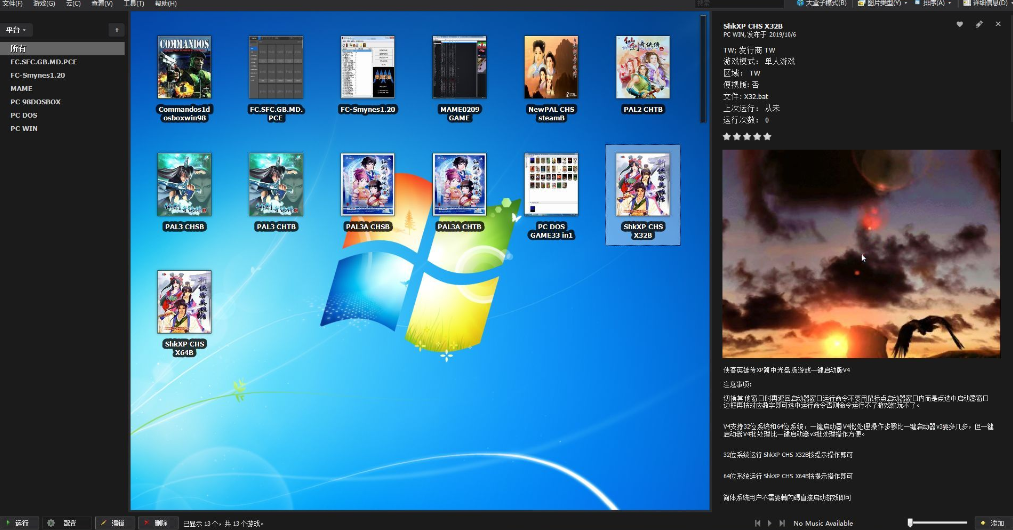
Task: Select the PAL3 CHSB game cover
Action: pyautogui.click(x=184, y=185)
